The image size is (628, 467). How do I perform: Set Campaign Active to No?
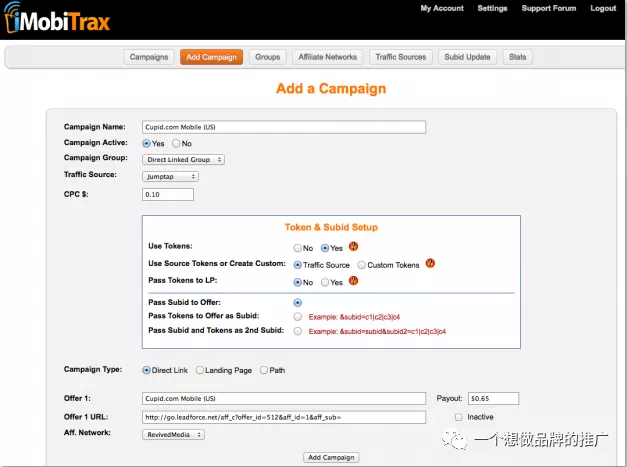point(176,143)
